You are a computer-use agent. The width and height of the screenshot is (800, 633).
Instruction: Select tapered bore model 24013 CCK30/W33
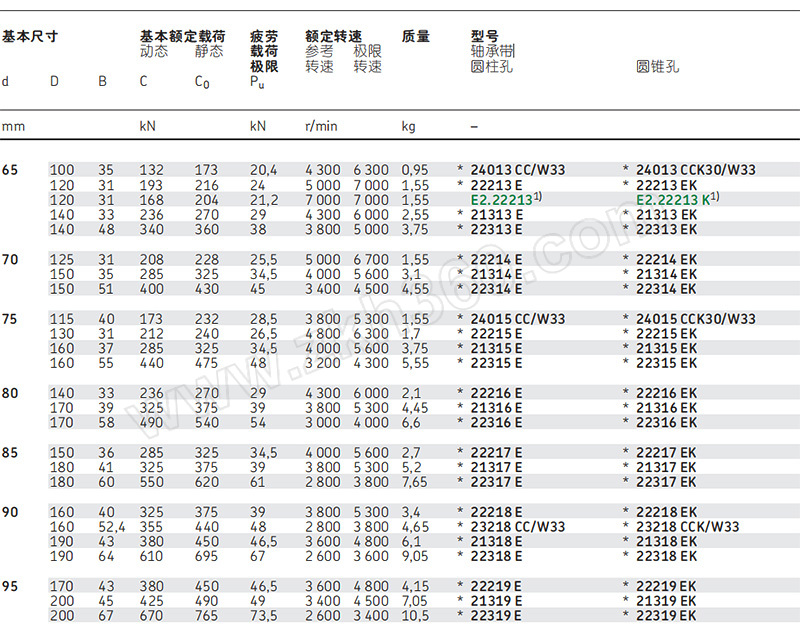[696, 170]
